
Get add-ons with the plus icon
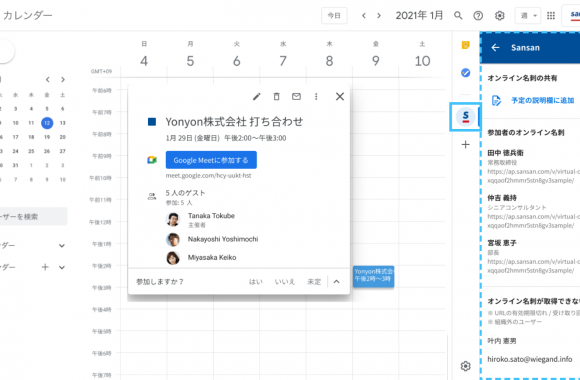(x=465, y=144)
